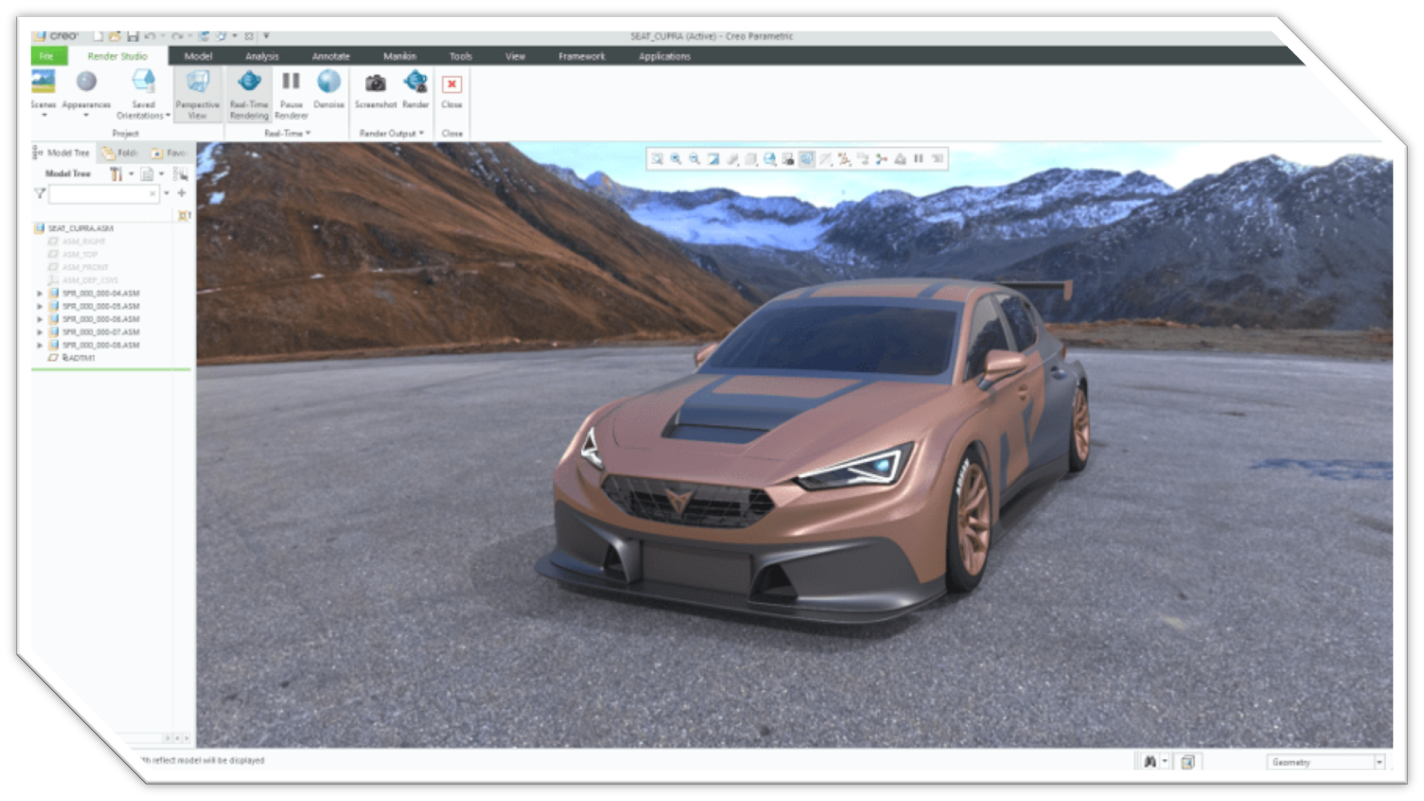Viewport: 1424px width, 801px height.
Task: Click Zoom In icon in graphics toolbar
Action: coord(676,158)
